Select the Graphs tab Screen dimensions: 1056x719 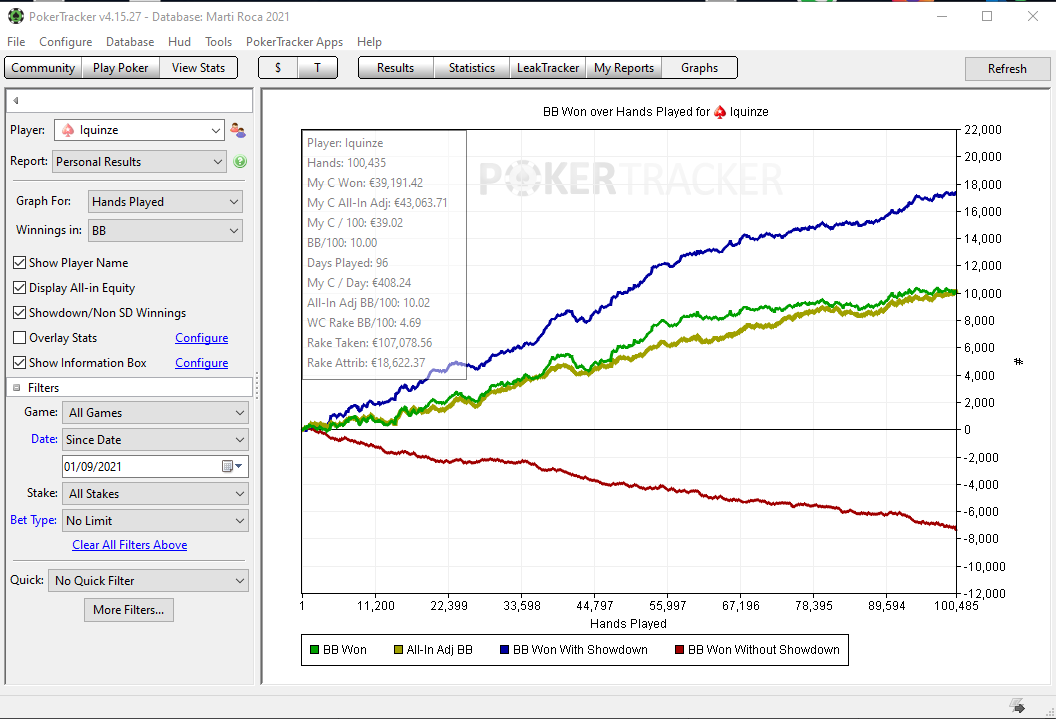(699, 68)
